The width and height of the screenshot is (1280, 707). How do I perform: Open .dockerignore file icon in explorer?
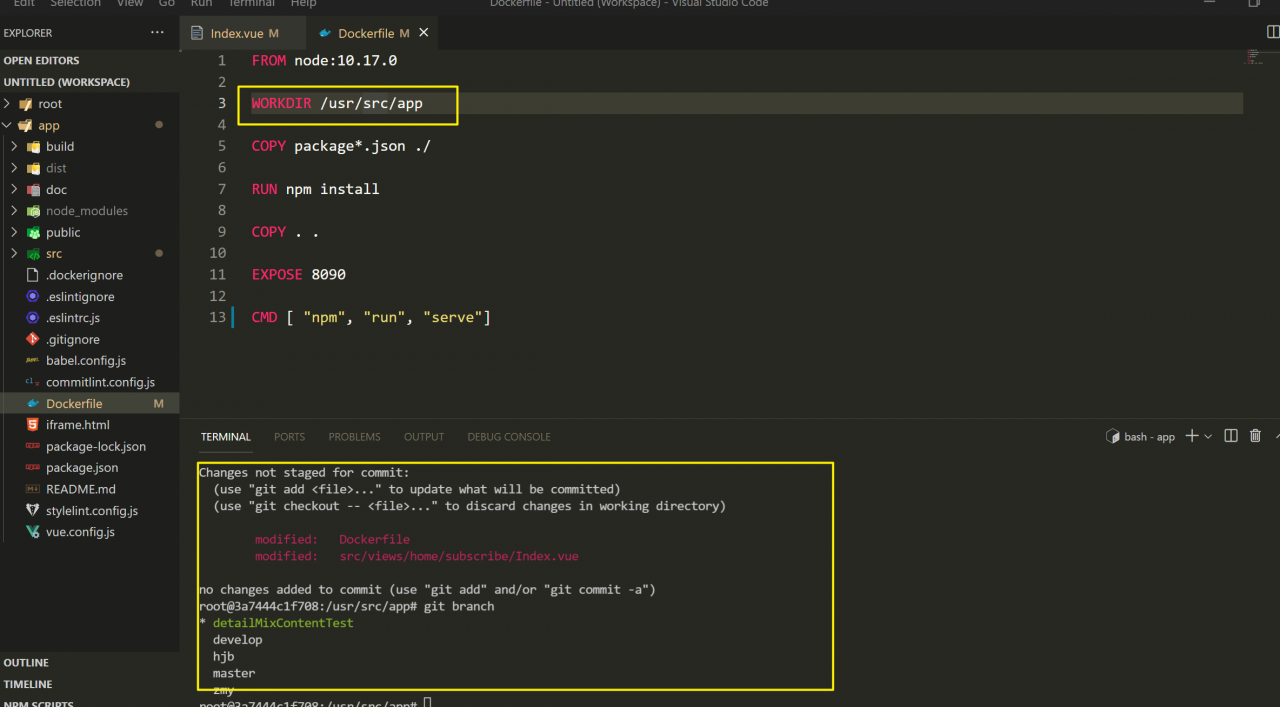point(33,275)
